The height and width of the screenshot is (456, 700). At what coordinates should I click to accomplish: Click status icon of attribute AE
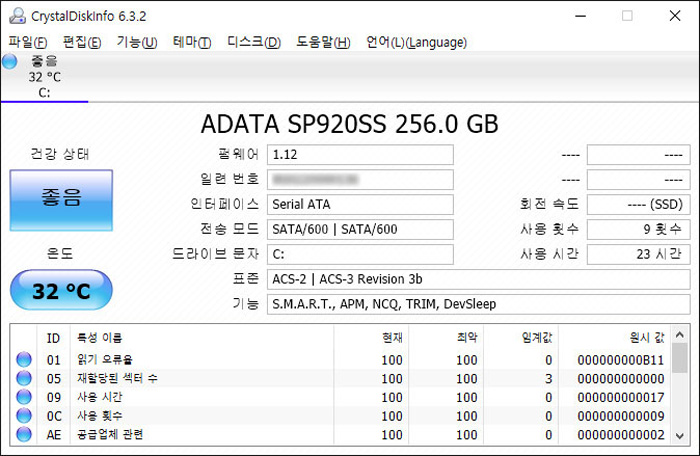[24, 434]
